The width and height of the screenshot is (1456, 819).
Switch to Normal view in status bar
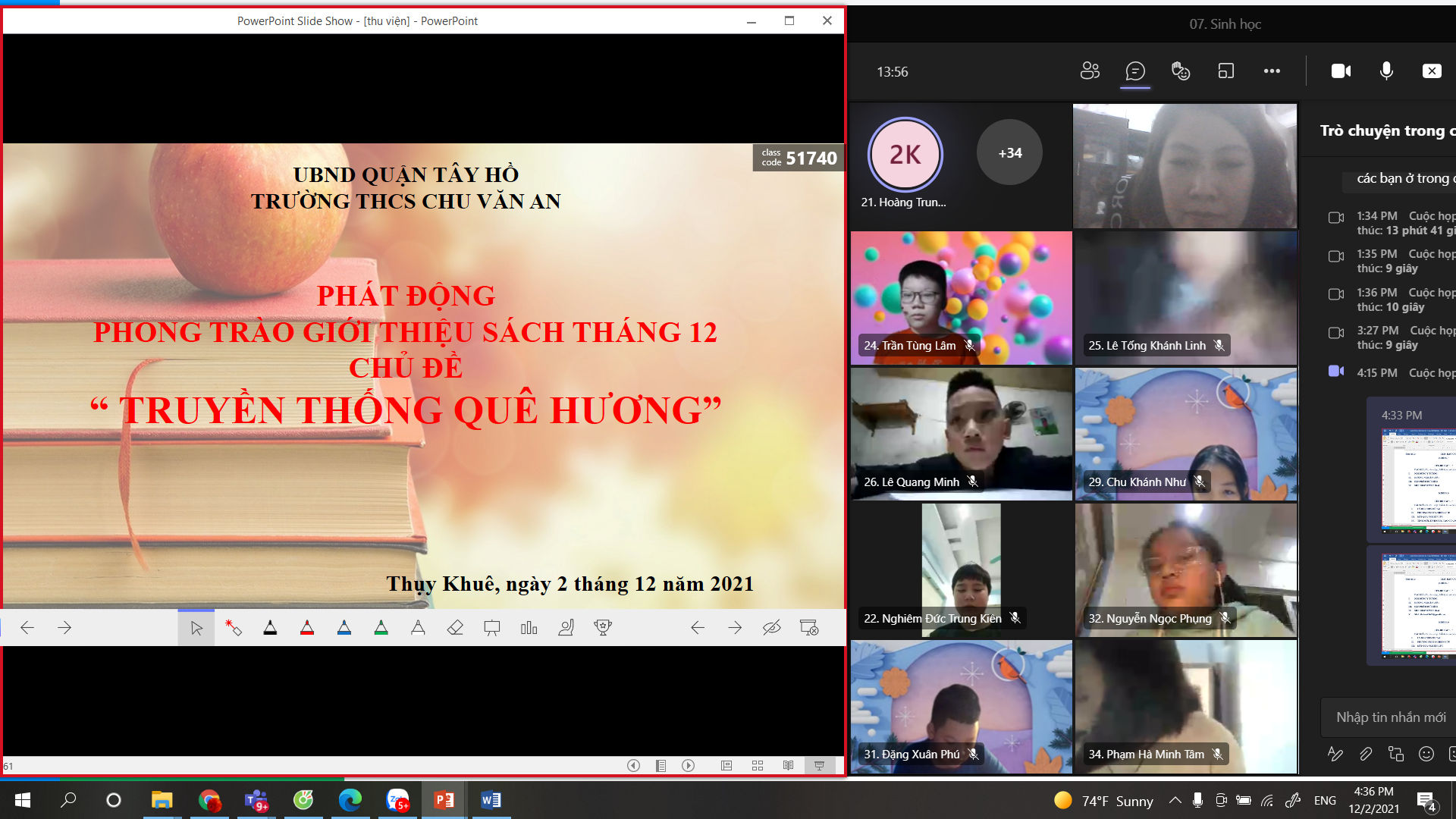coord(726,766)
